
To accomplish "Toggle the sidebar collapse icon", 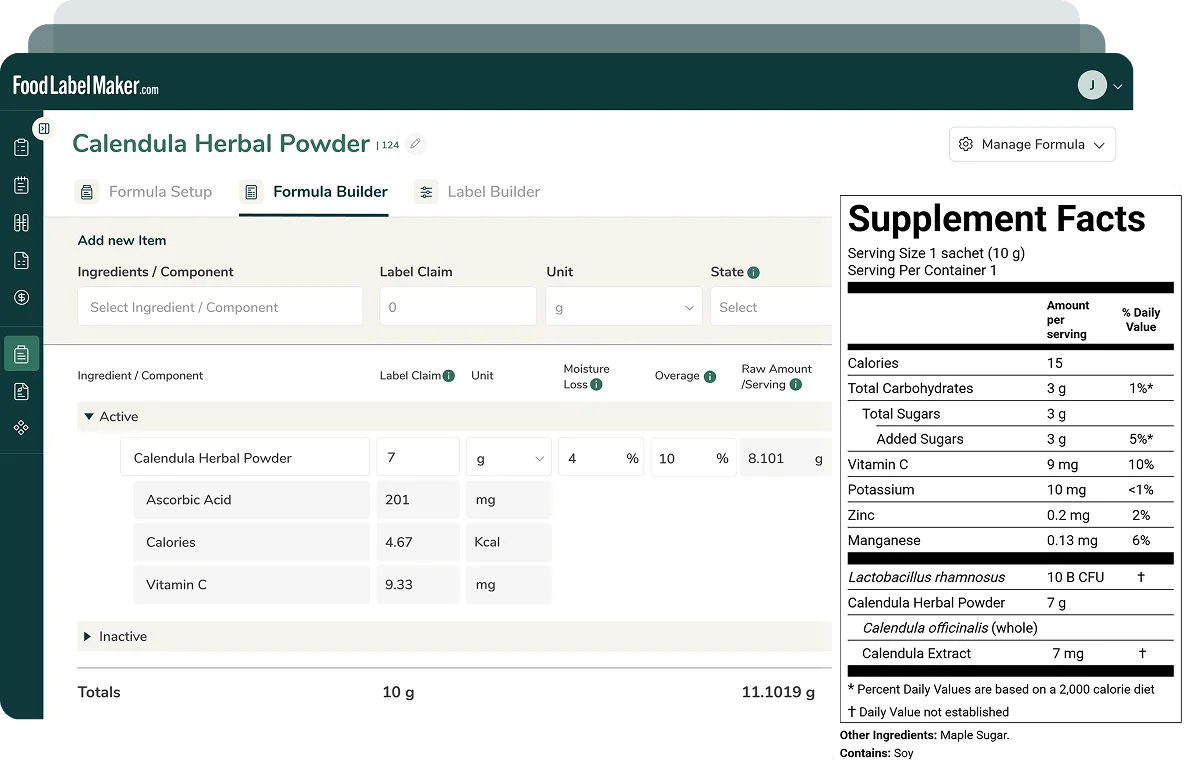I will click(43, 128).
